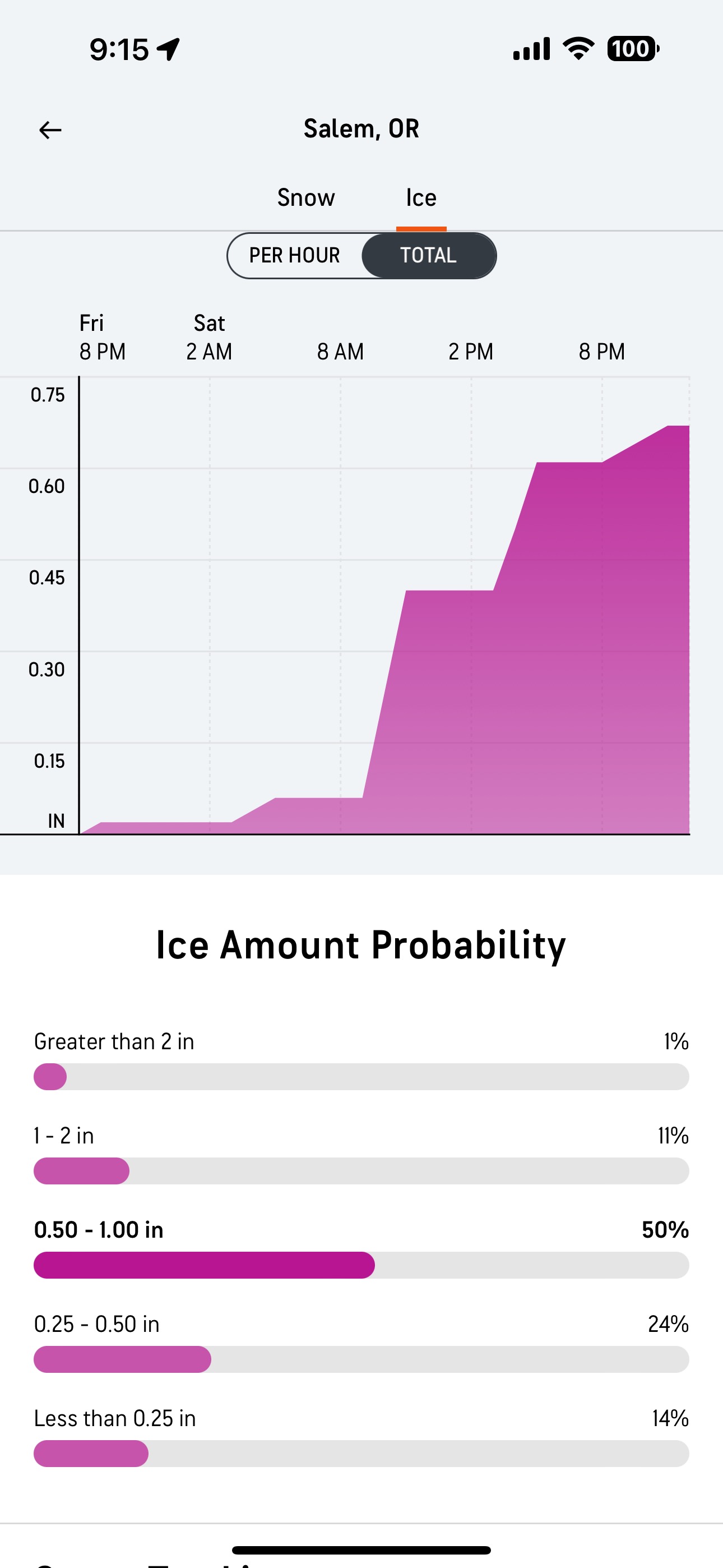Switch to the Snow tab
The image size is (723, 1568).
[x=306, y=198]
